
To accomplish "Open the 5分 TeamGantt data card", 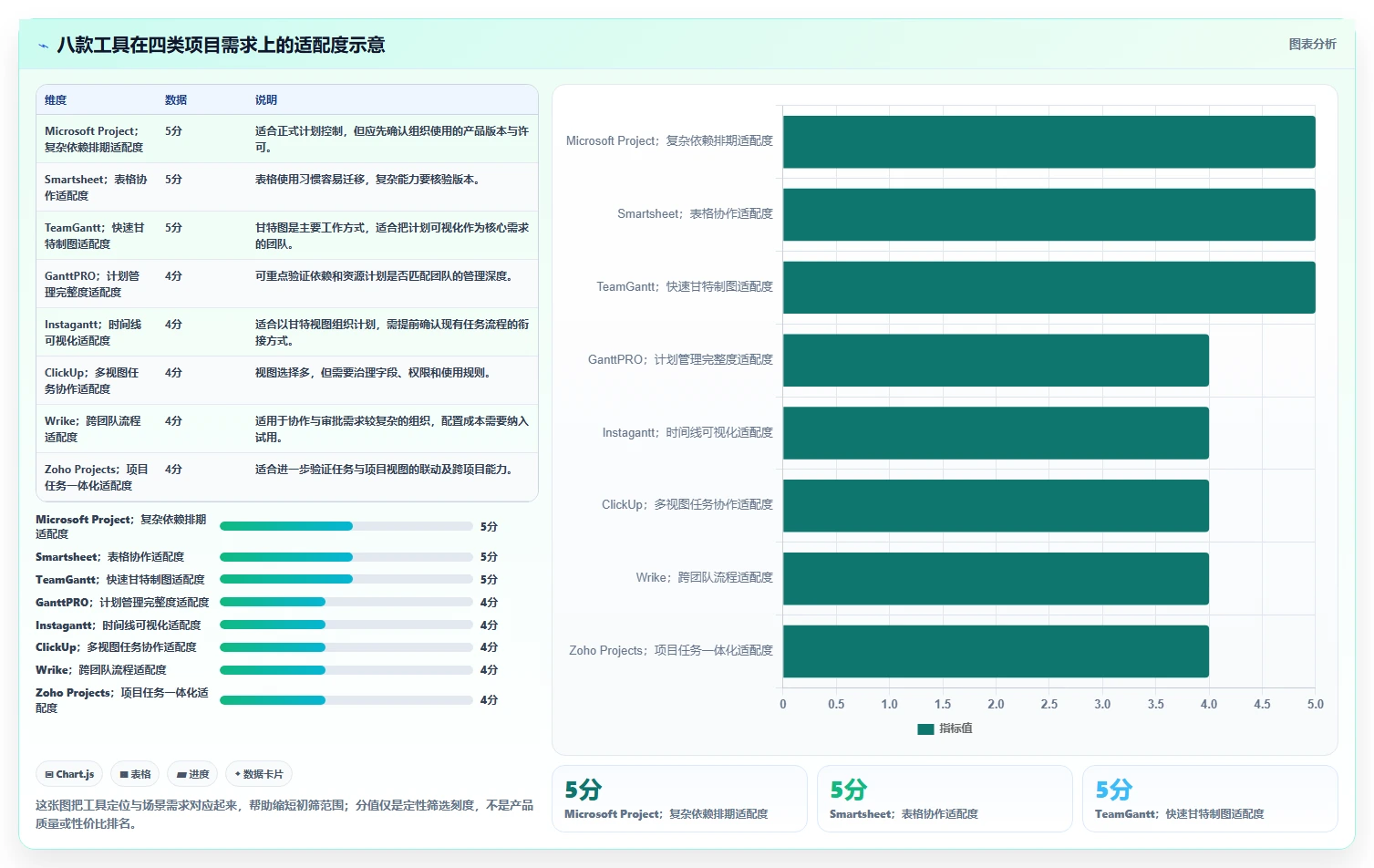I will tap(1210, 799).
